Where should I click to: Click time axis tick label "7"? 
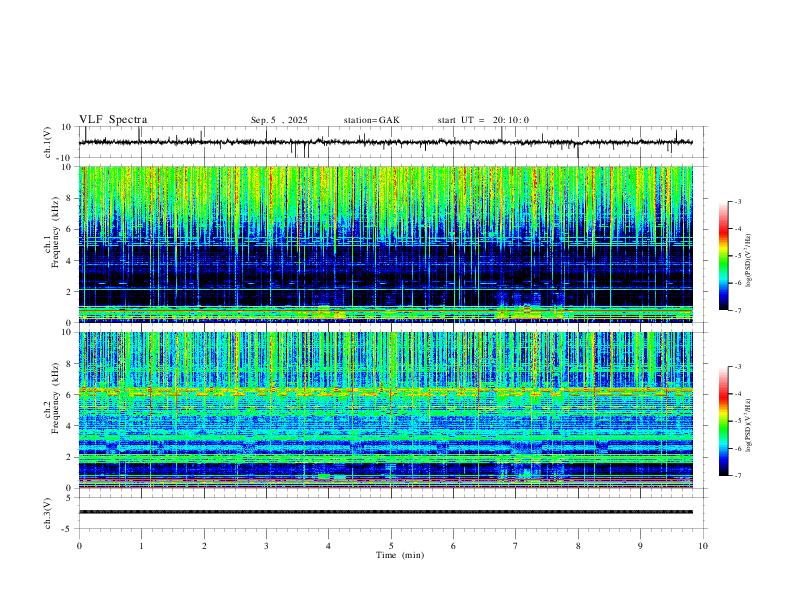tap(516, 546)
